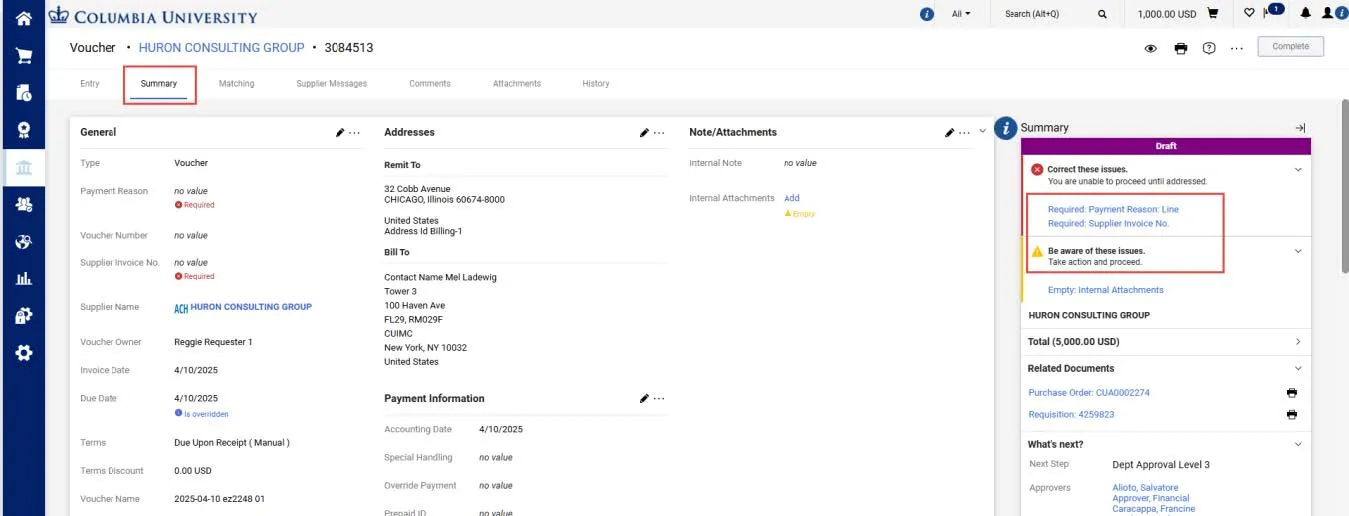The image size is (1349, 516).
Task: Open Addresses section ellipsis menu
Action: coord(658,132)
